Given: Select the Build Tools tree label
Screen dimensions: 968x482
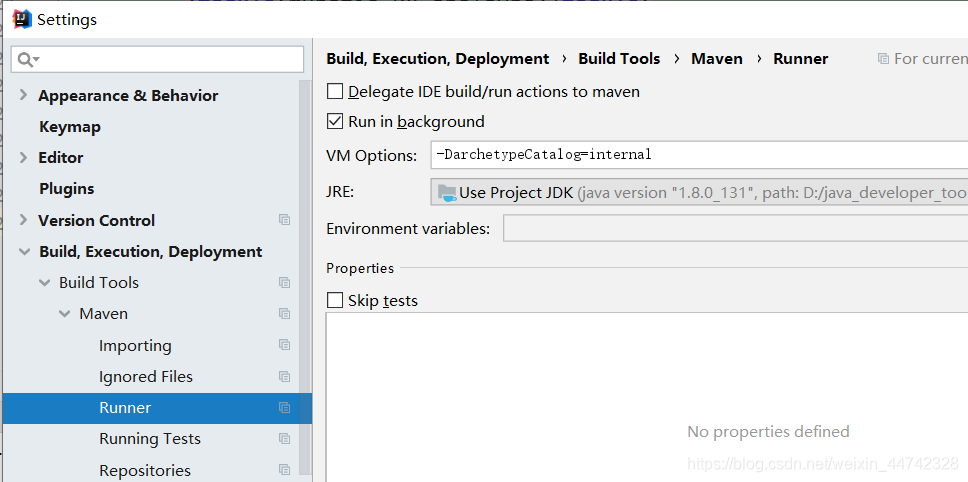Looking at the screenshot, I should click(99, 283).
